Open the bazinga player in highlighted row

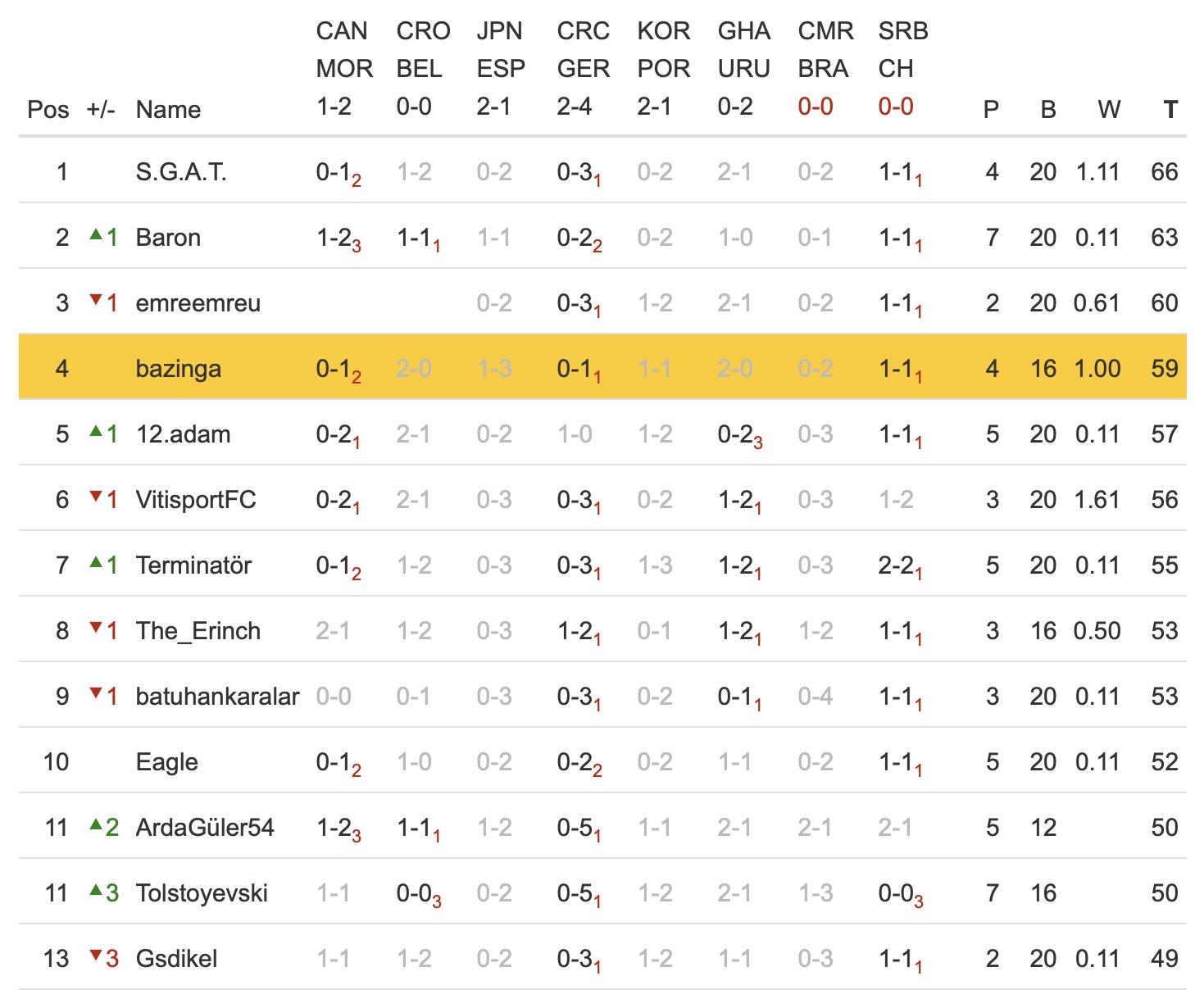tap(178, 369)
